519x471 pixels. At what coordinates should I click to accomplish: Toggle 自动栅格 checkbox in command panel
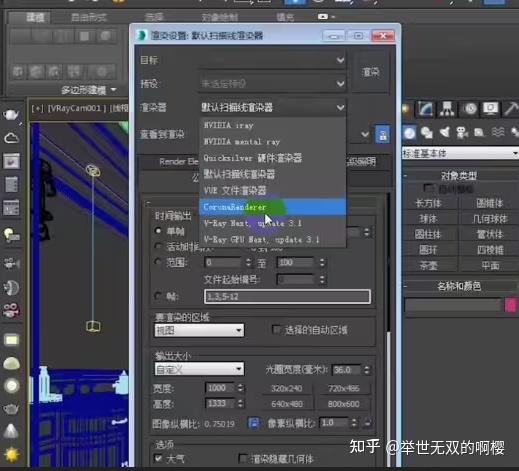click(x=428, y=188)
